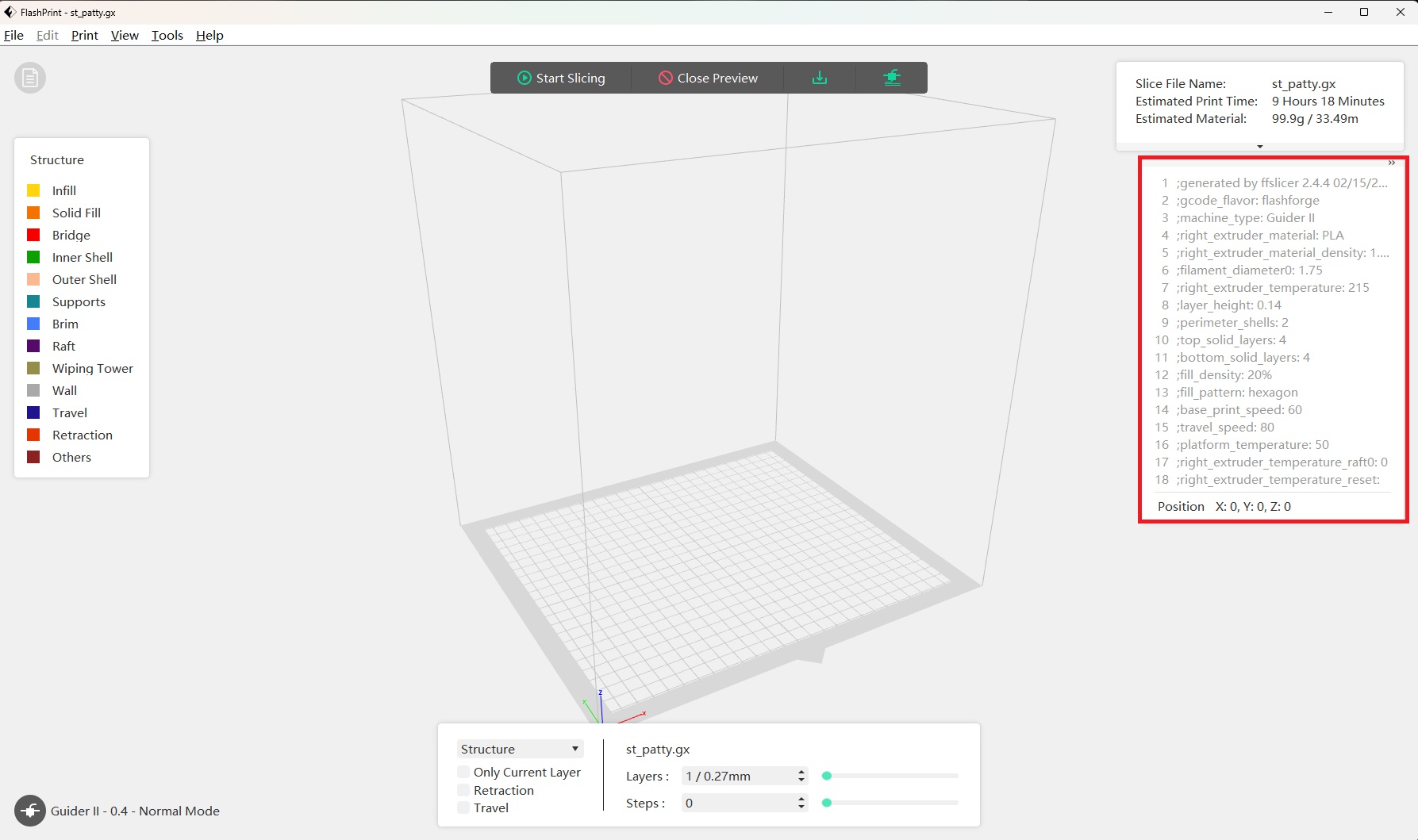The image size is (1418, 840).
Task: Click the play icon on Start Slicing
Action: point(524,78)
